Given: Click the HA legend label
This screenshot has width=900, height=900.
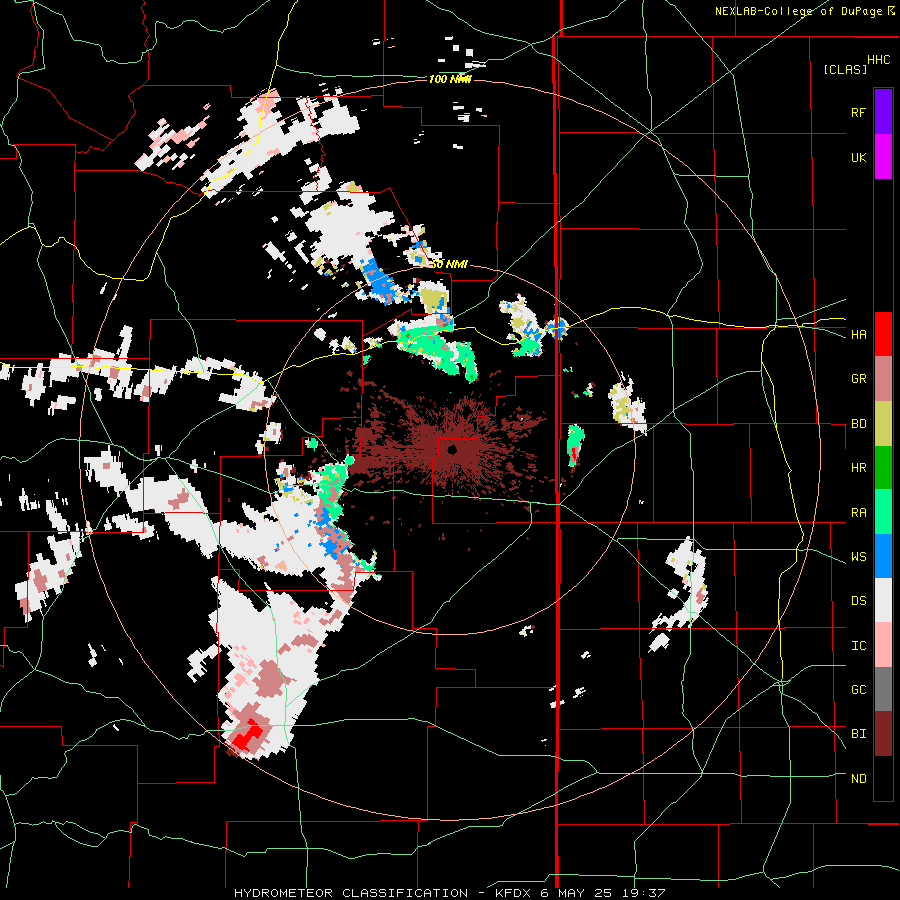Looking at the screenshot, I should 858,335.
